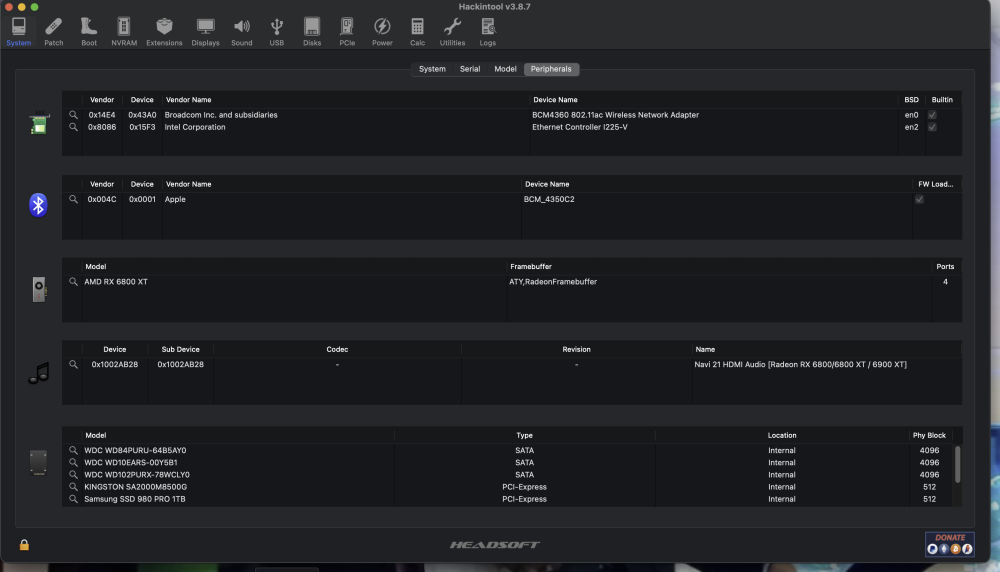Click the Donate button

950,544
